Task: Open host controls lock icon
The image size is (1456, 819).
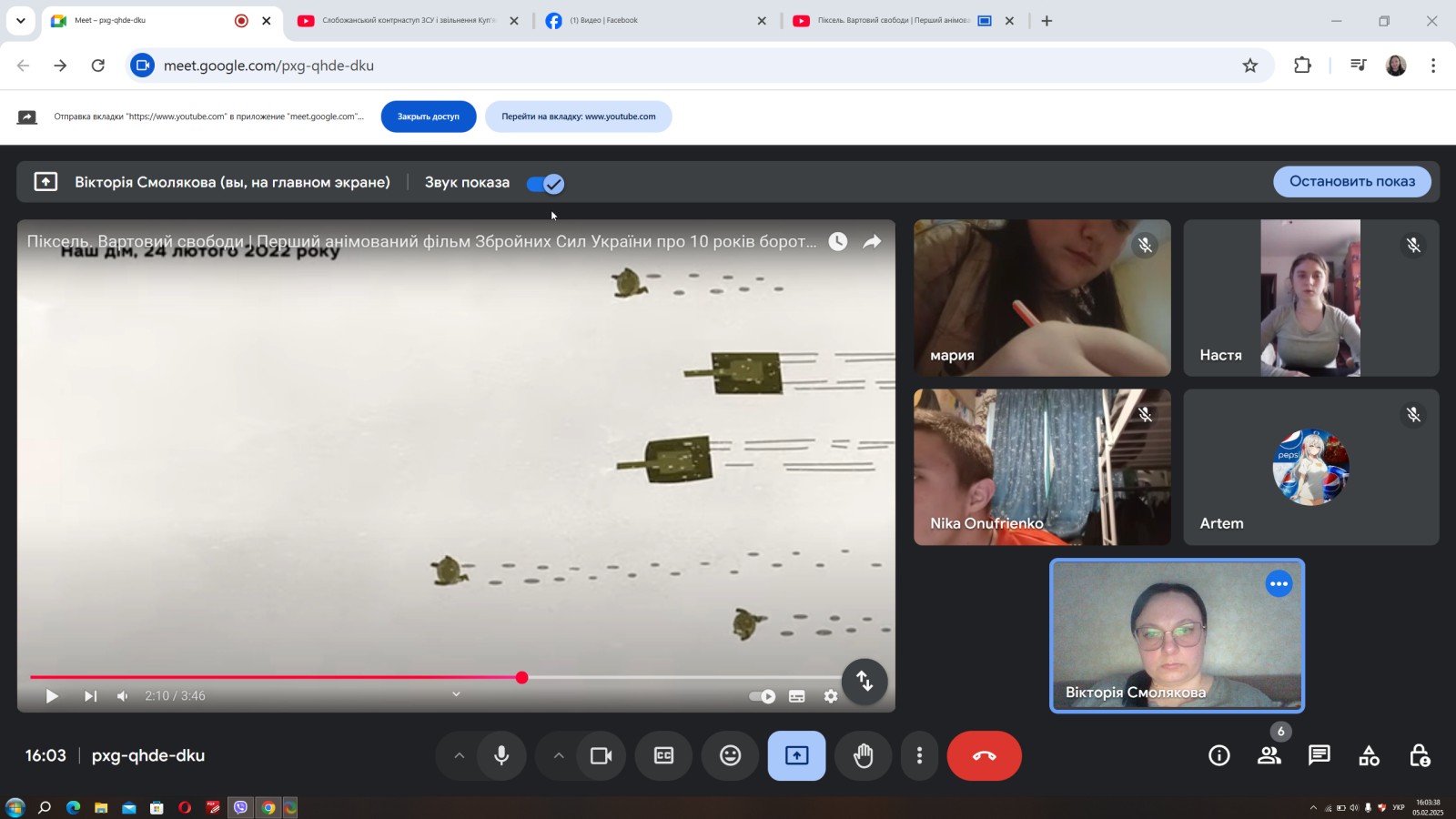Action: point(1420,755)
